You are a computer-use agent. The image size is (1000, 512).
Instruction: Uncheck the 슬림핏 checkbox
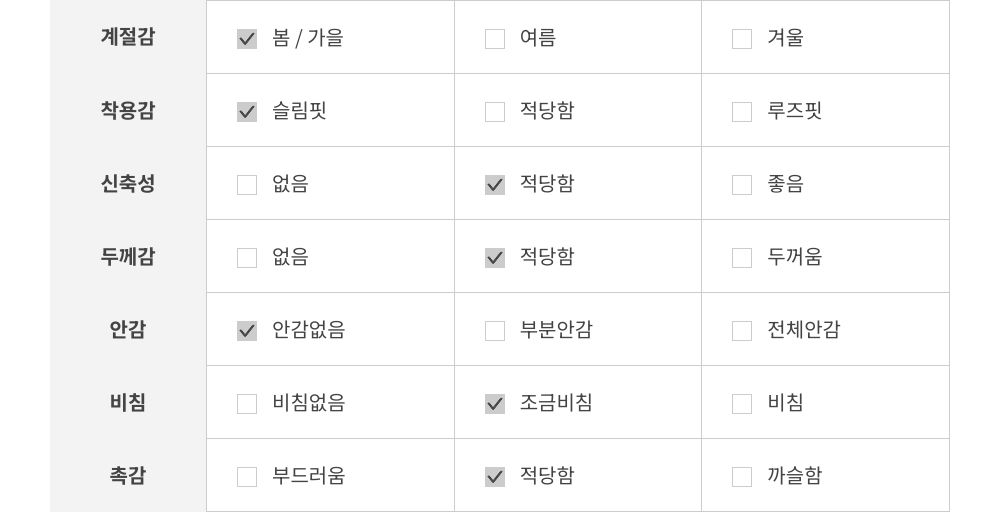(247, 112)
